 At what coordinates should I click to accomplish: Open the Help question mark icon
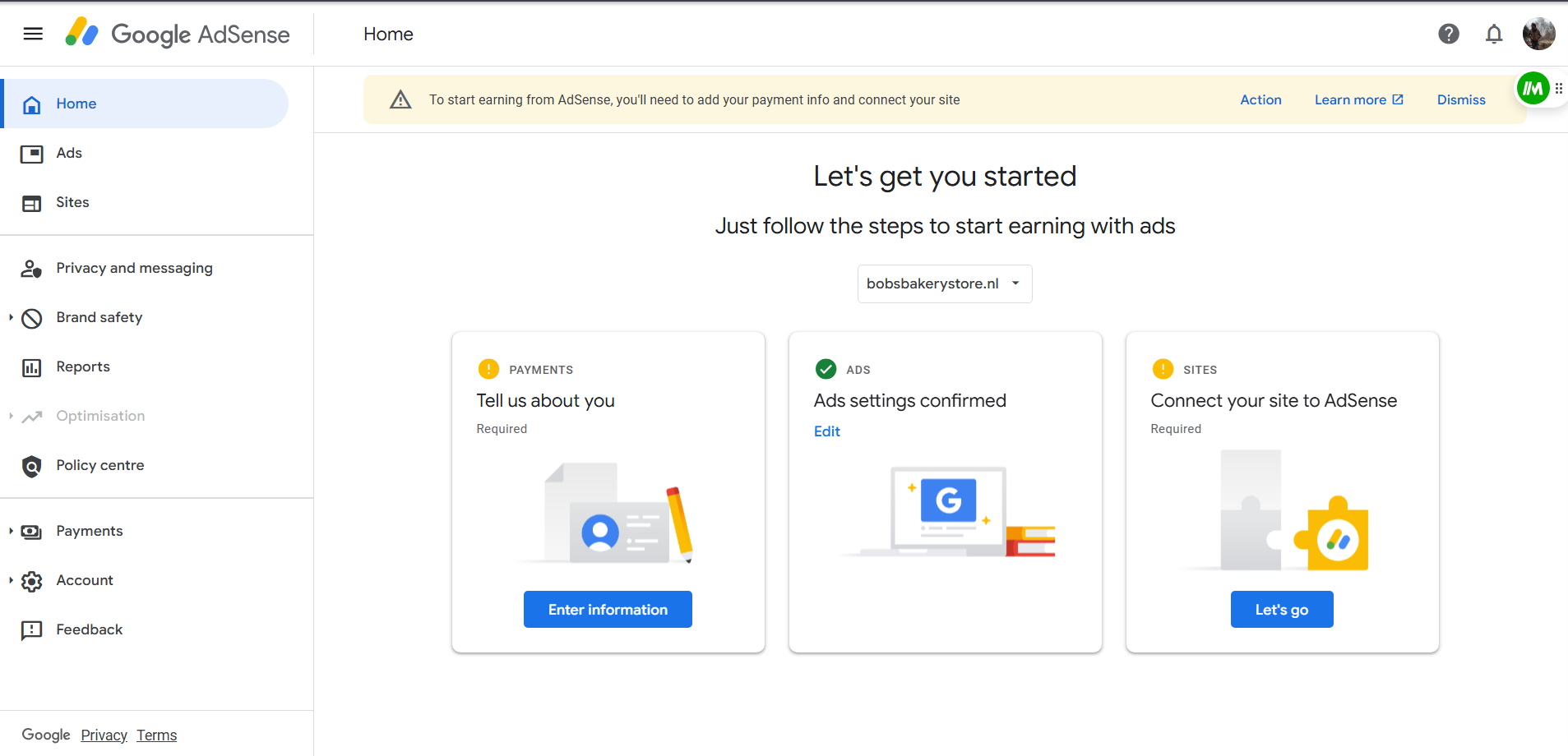pyautogui.click(x=1448, y=34)
